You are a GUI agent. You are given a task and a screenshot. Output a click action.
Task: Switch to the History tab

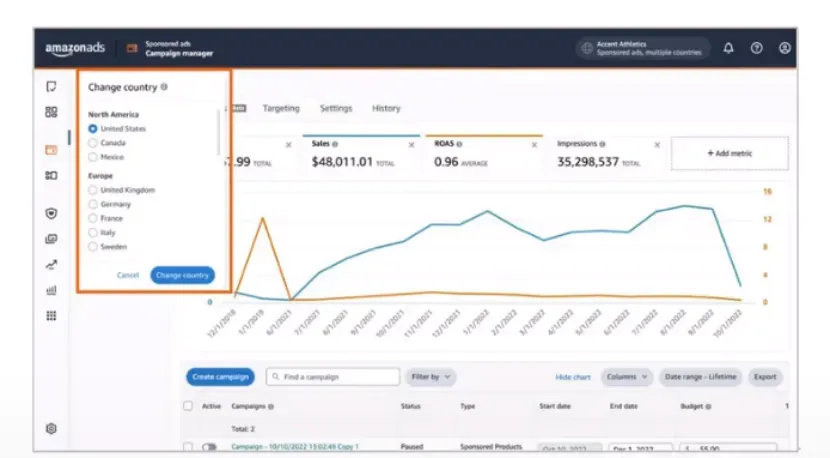click(386, 108)
